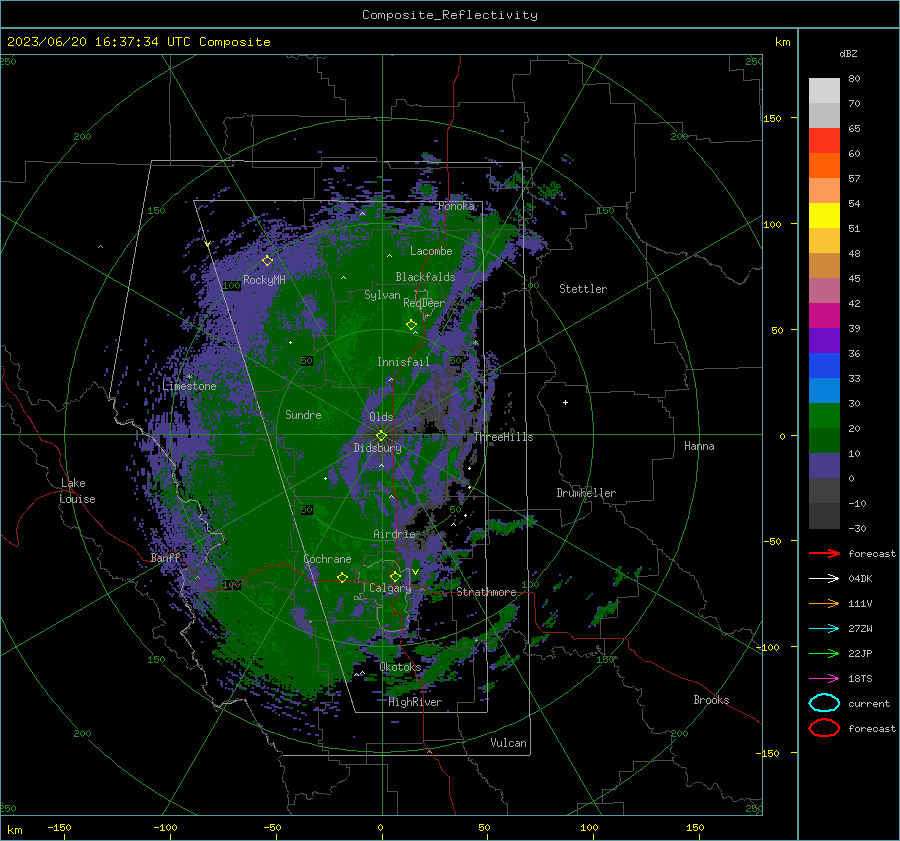Image resolution: width=900 pixels, height=841 pixels.
Task: Click the Calgary city label
Action: coord(390,588)
